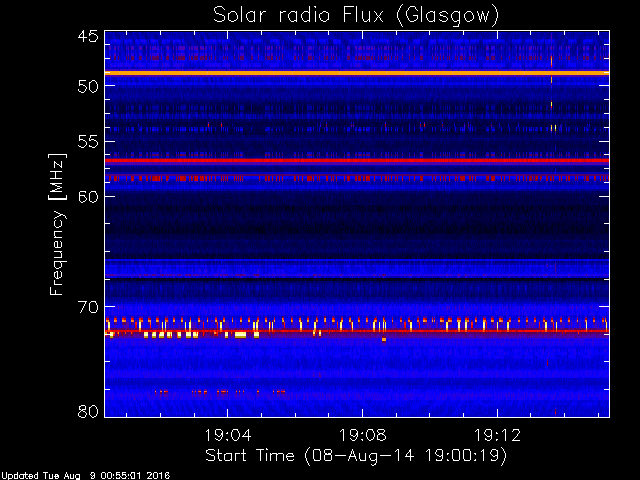The height and width of the screenshot is (480, 640).
Task: Select the "Start Time (08-Aug-14 19:00:19)" label
Action: [356, 456]
